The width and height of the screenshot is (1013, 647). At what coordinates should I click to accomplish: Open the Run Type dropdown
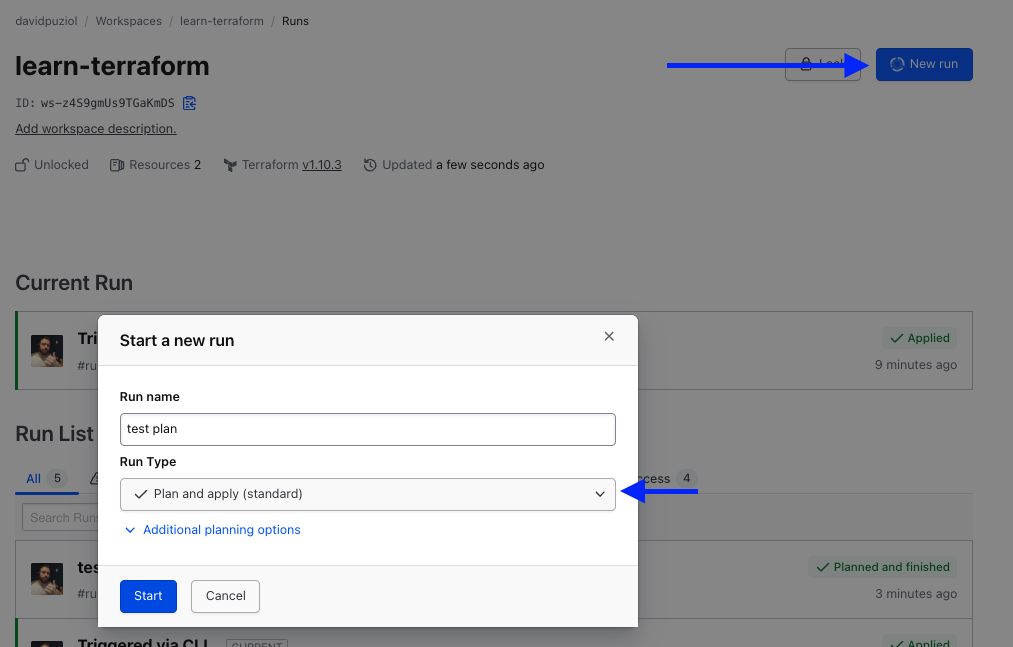click(x=367, y=494)
